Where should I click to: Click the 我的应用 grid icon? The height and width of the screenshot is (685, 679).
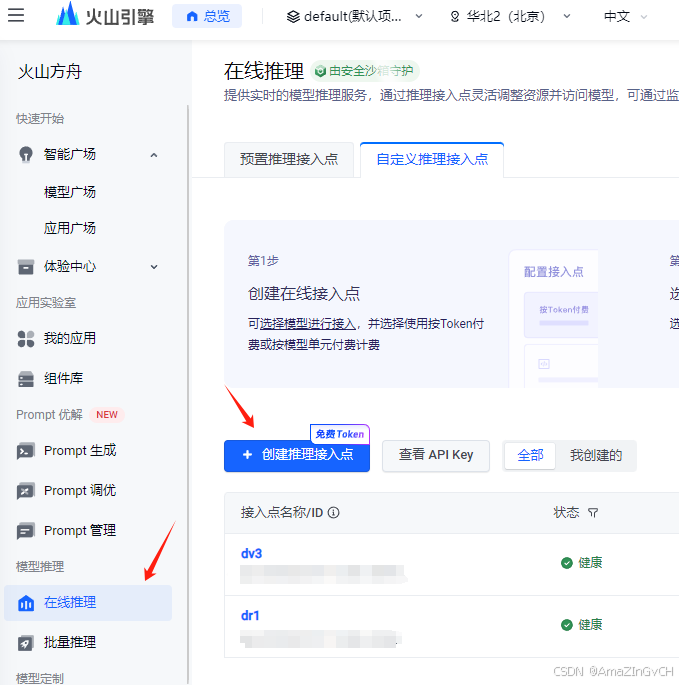[x=26, y=339]
